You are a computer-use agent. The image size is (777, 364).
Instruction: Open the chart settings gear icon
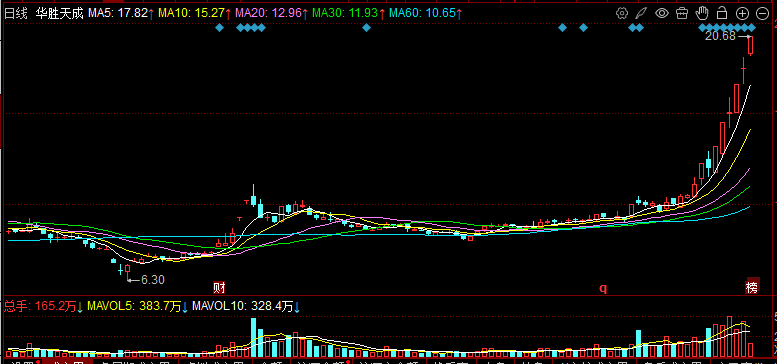pos(622,13)
